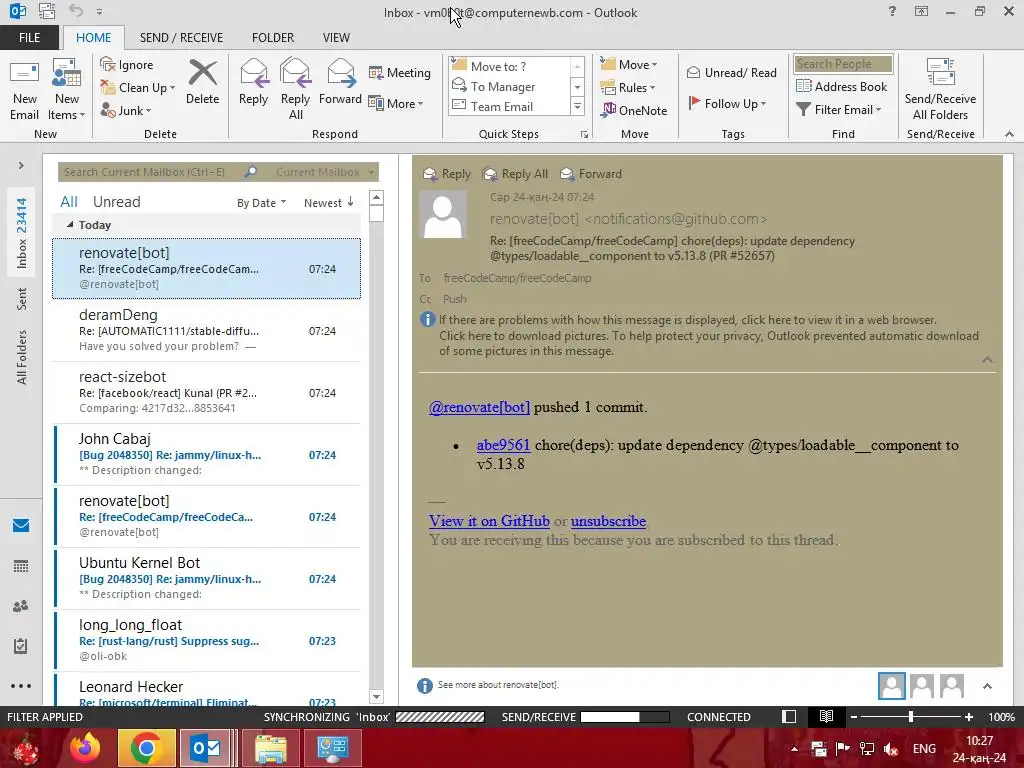Click the Search People field
The image size is (1024, 768).
tap(843, 63)
